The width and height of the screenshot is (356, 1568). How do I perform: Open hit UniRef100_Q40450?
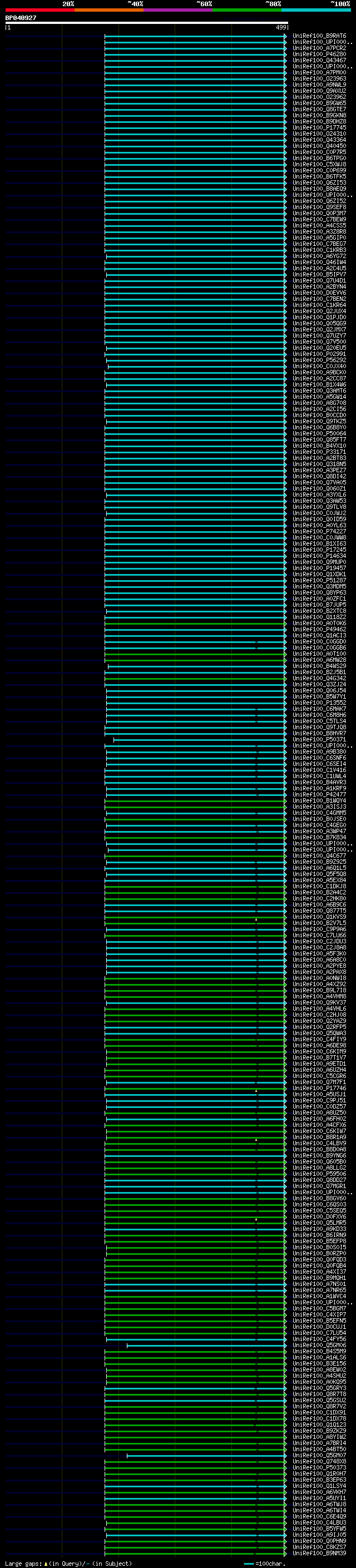319,146
